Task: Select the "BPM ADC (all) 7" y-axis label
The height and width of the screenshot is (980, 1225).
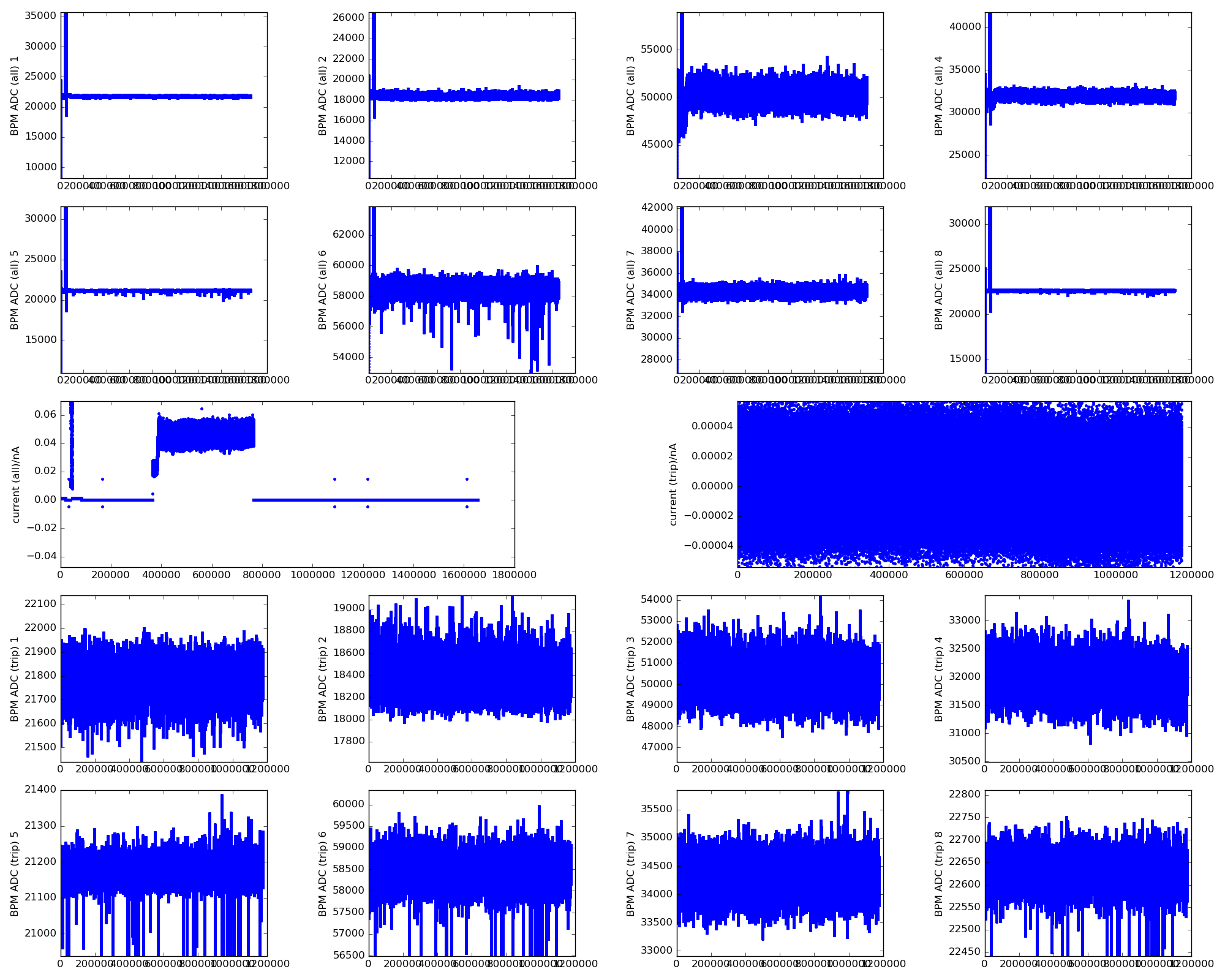Action: (631, 290)
